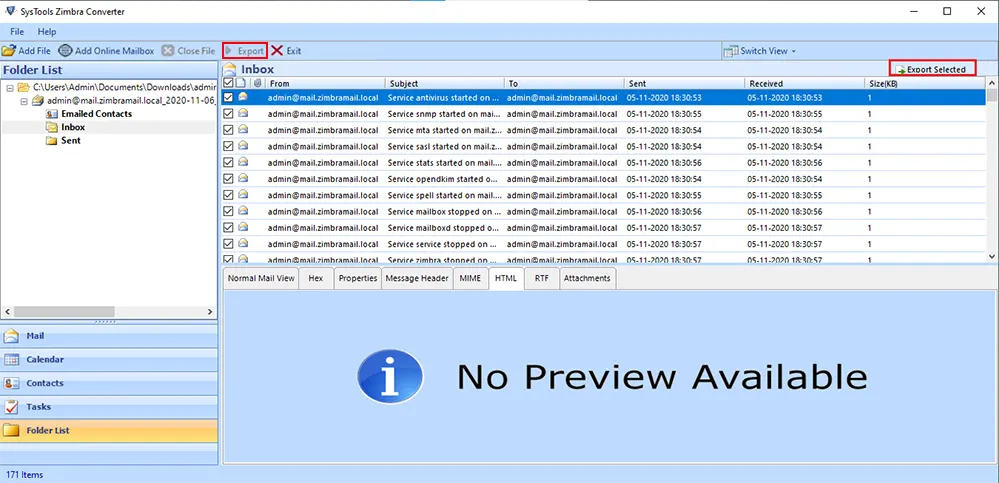This screenshot has width=999, height=483.
Task: Uncheck the Service mta email checkbox
Action: click(228, 130)
